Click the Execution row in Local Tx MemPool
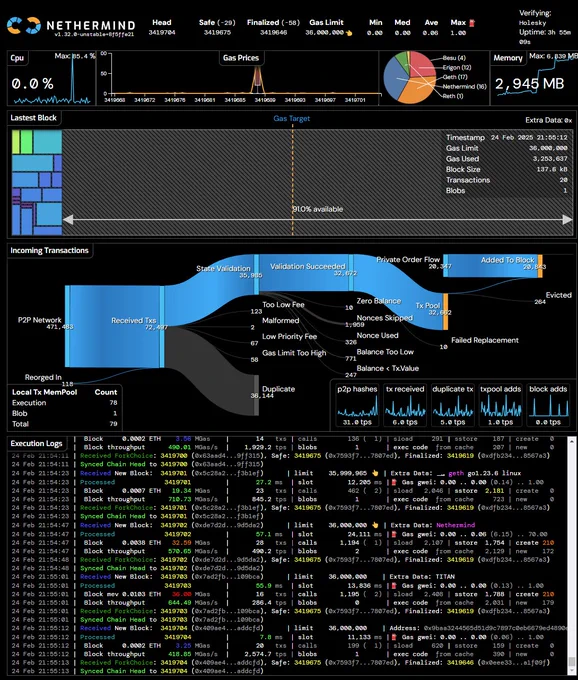Screen dimensions: 578x680 (64, 403)
